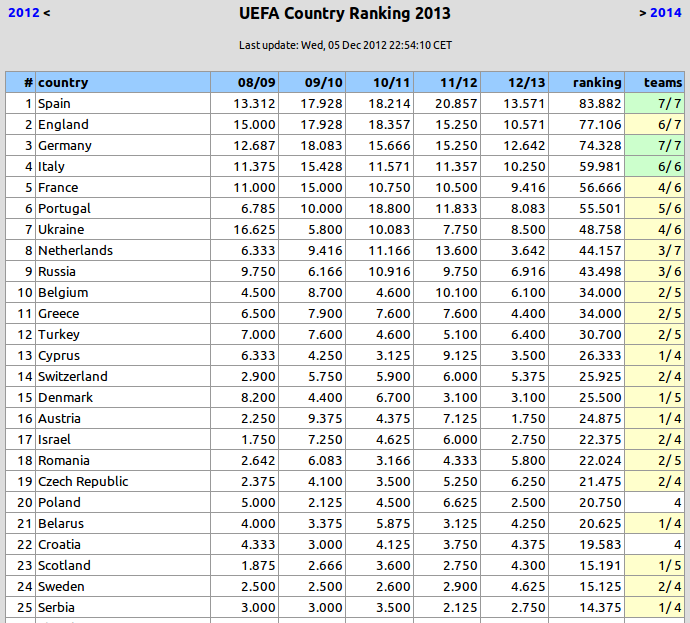The image size is (690, 623).
Task: Click the 'Last update' timestamp text
Action: click(345, 45)
